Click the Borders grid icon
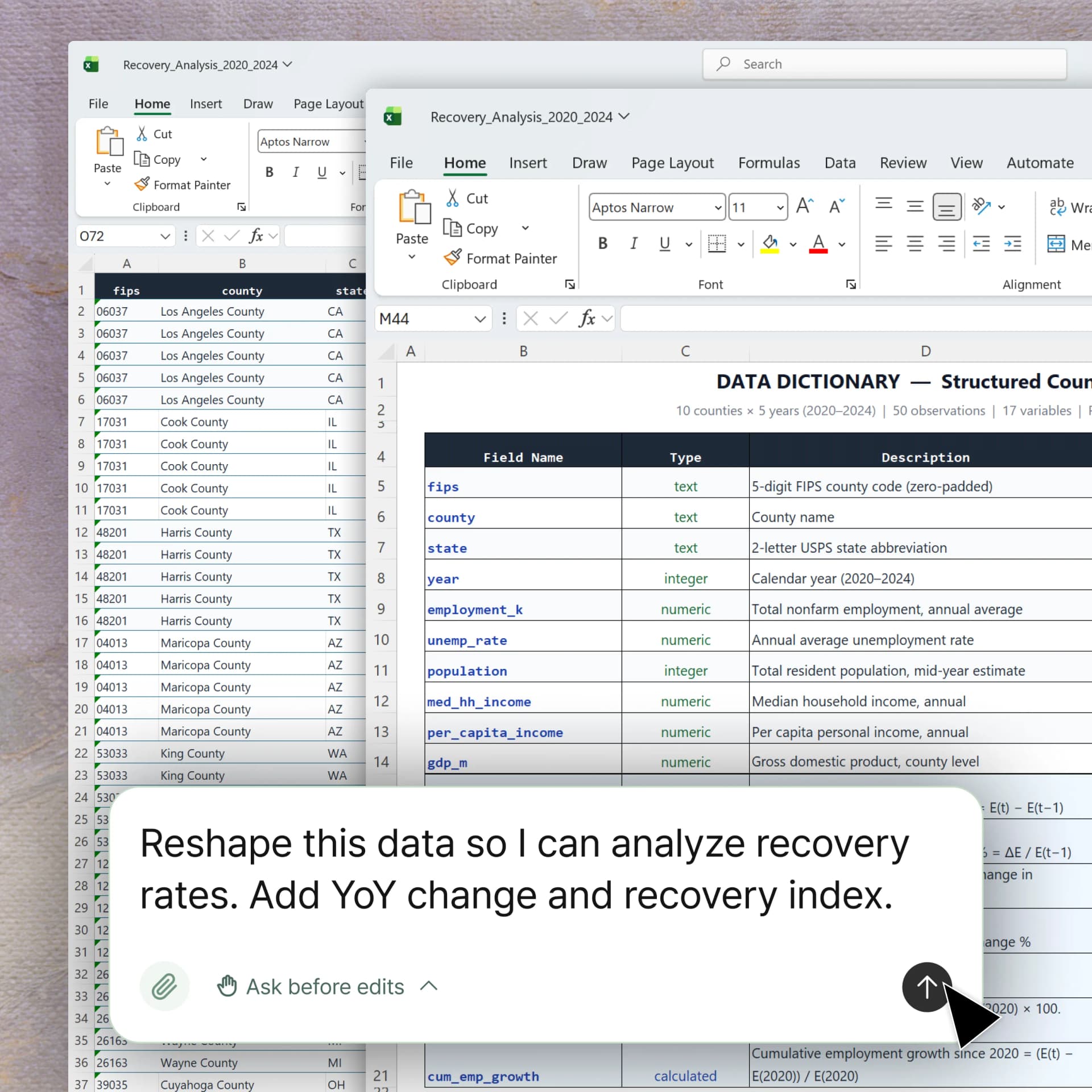 pos(717,244)
